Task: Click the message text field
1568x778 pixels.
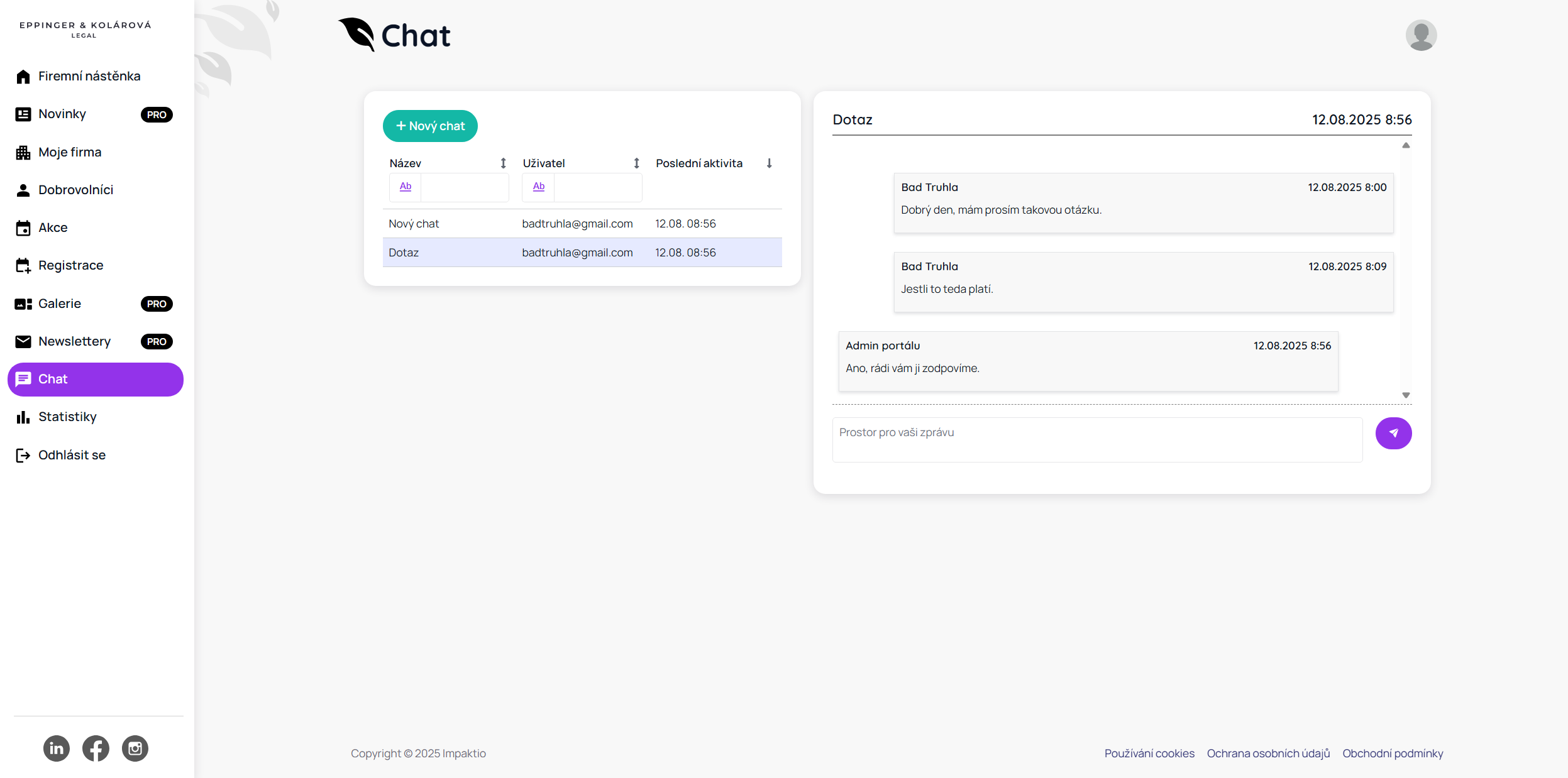Action: coord(1097,439)
